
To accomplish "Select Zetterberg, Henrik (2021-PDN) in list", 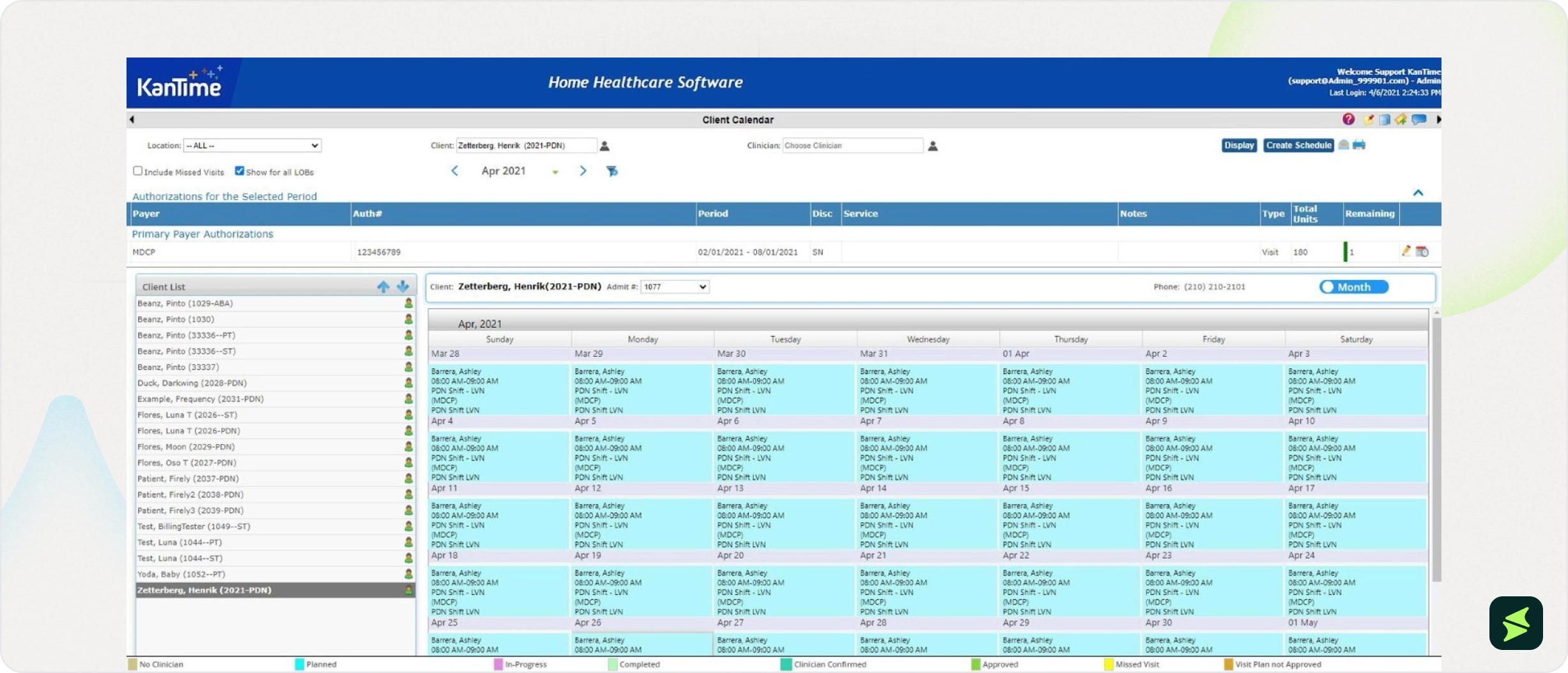I will pos(275,590).
